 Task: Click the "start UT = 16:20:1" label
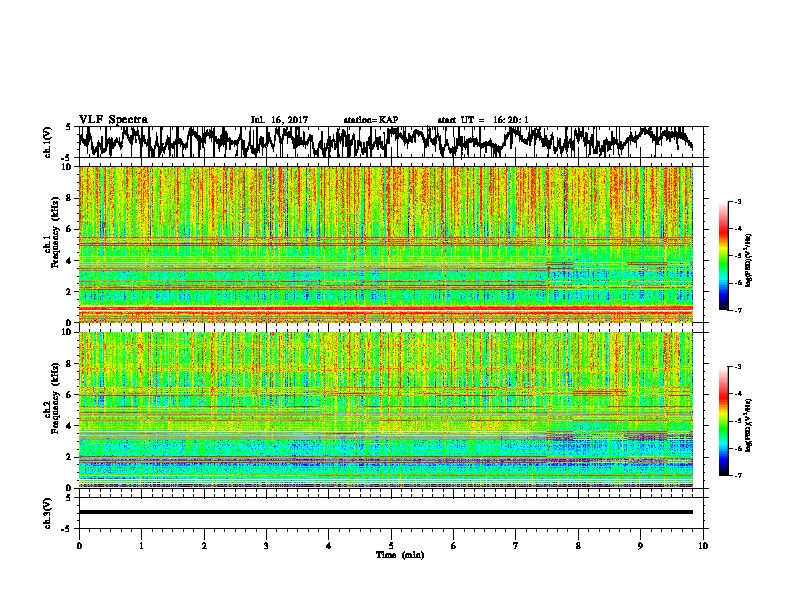[483, 120]
